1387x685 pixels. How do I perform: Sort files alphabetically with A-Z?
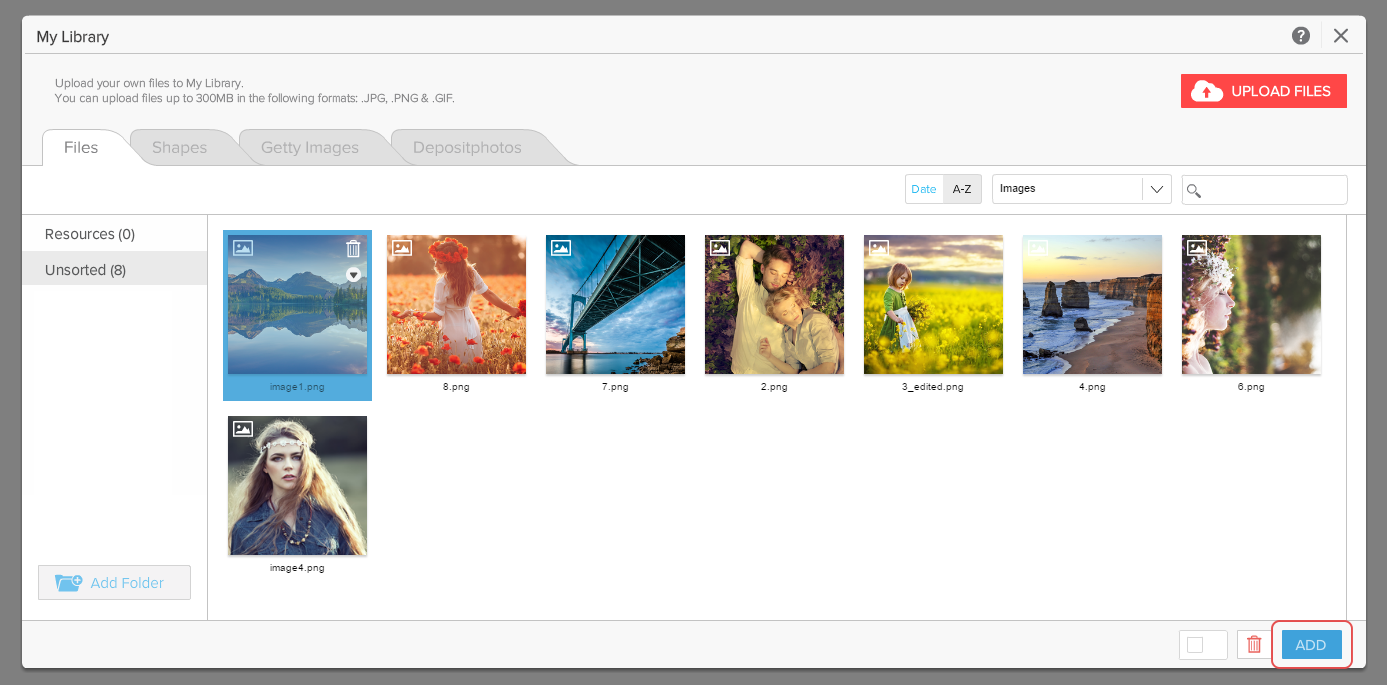[962, 189]
